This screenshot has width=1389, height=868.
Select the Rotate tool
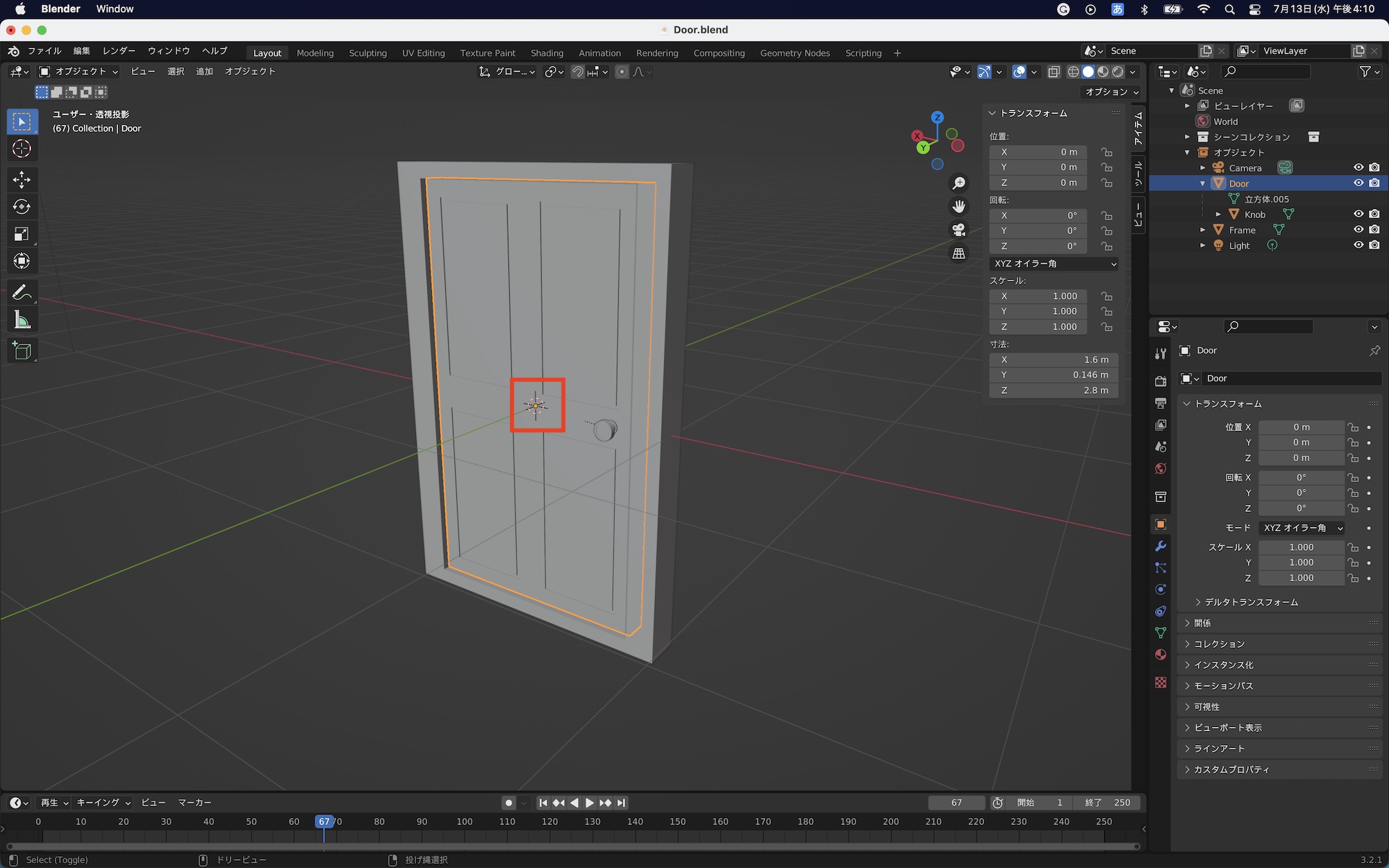click(x=22, y=206)
